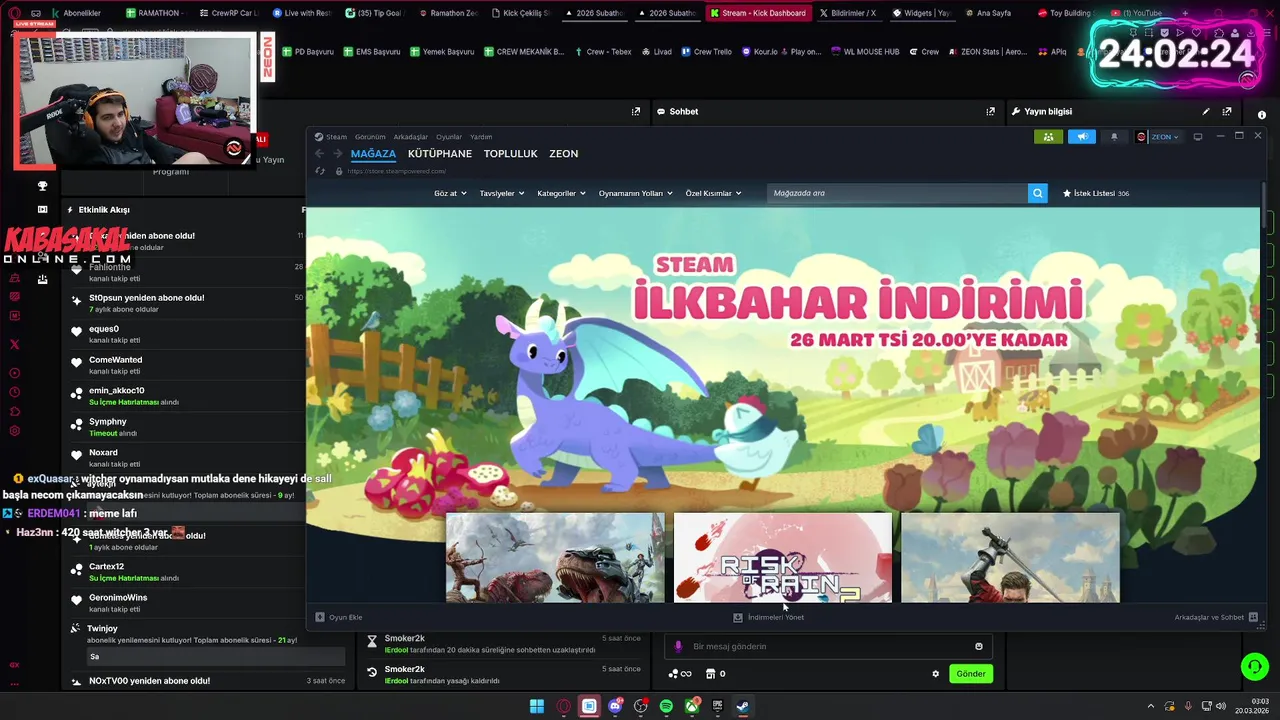Click the Mağazada ara search field

(897, 193)
